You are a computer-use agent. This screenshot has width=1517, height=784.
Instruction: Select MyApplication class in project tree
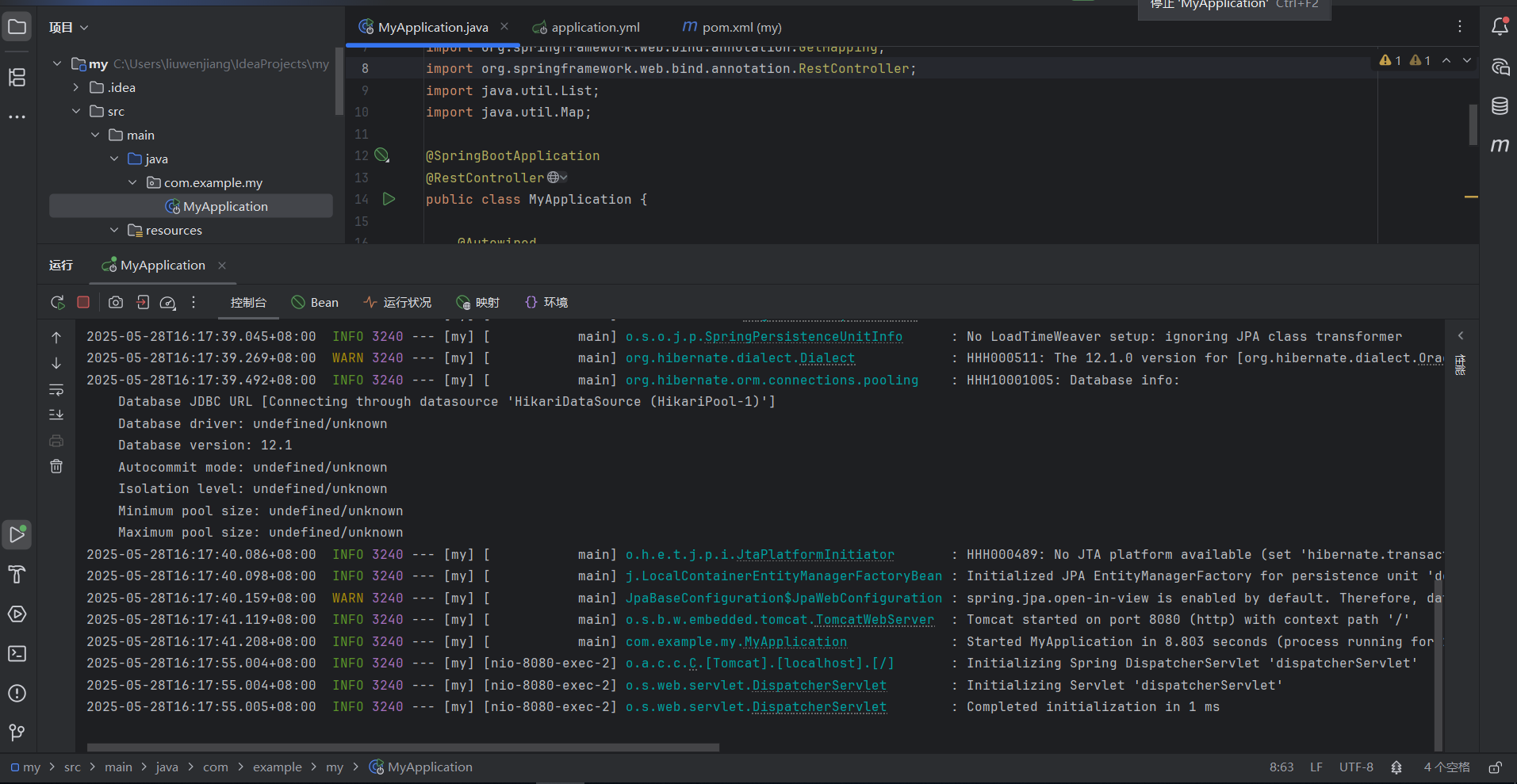191,206
